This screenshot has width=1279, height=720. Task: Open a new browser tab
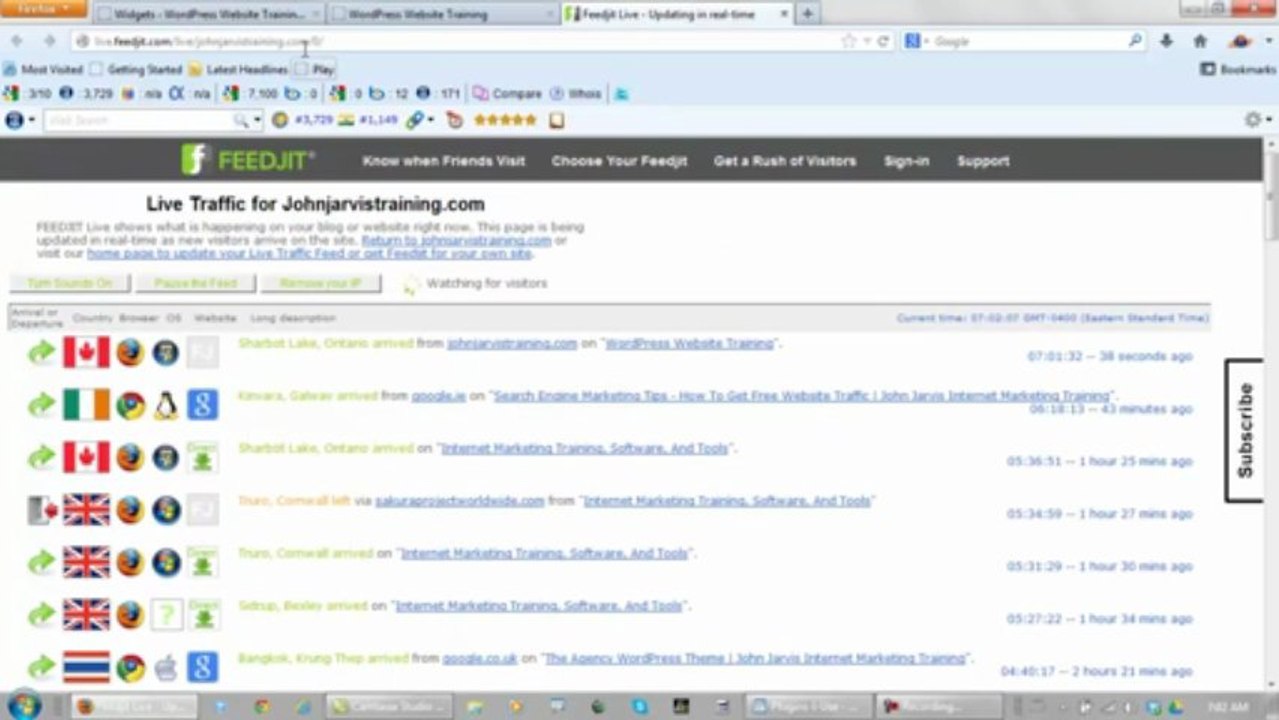click(807, 14)
